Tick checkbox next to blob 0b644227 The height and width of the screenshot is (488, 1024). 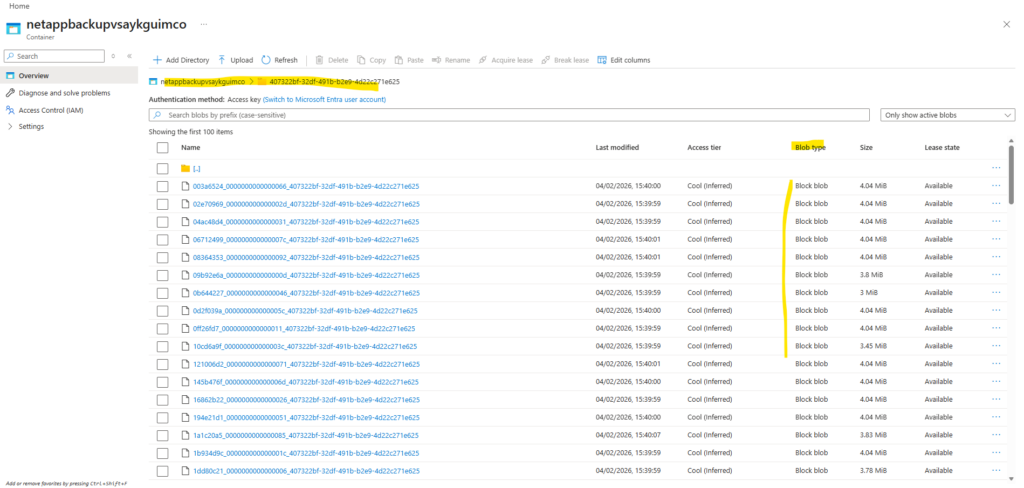[x=162, y=293]
